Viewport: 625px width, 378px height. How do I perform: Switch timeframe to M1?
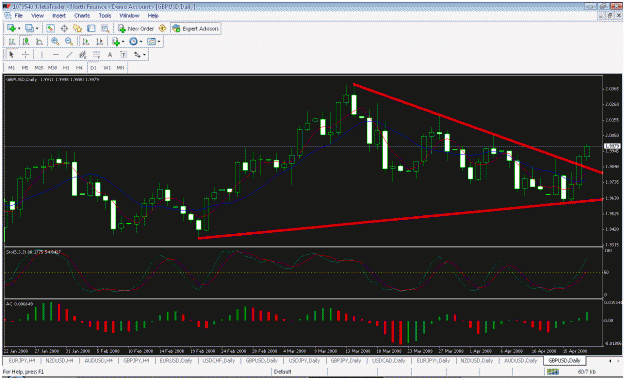point(12,68)
